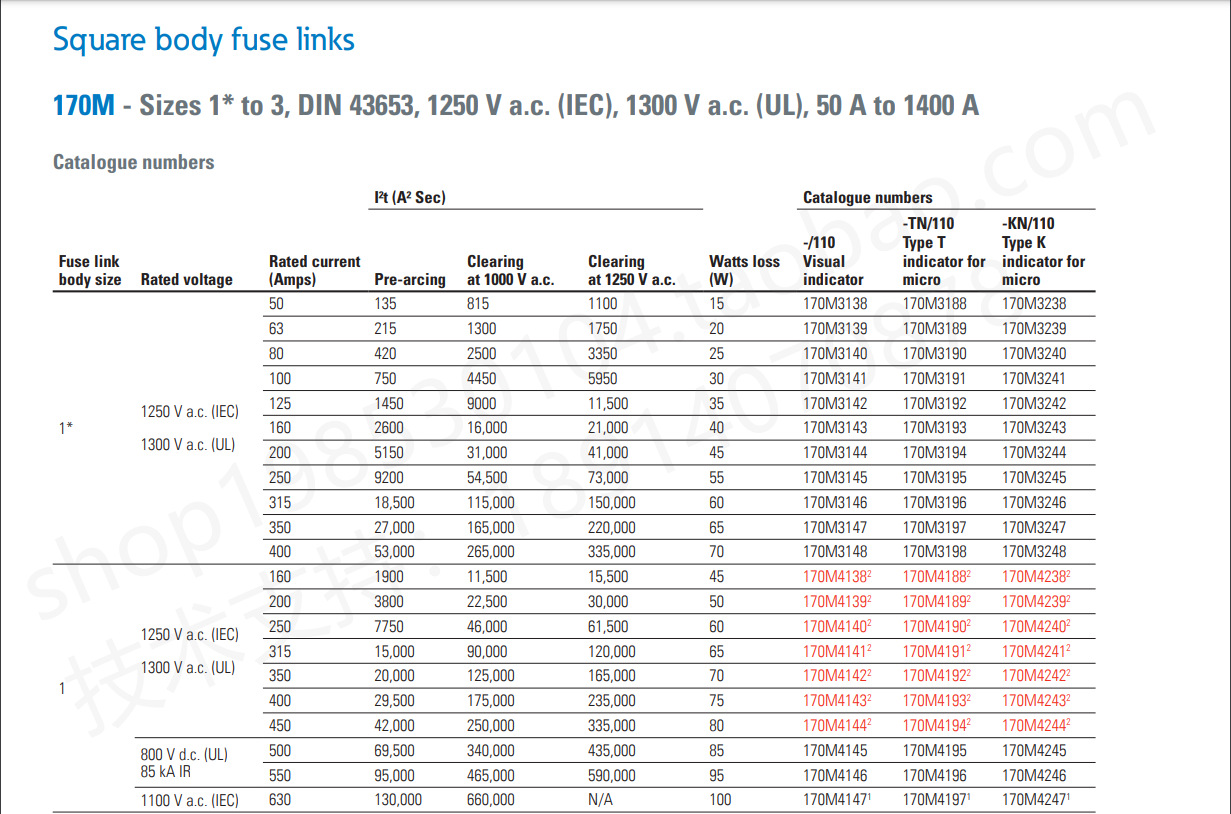Click the body size 1* cell
This screenshot has width=1231, height=814.
(x=63, y=427)
